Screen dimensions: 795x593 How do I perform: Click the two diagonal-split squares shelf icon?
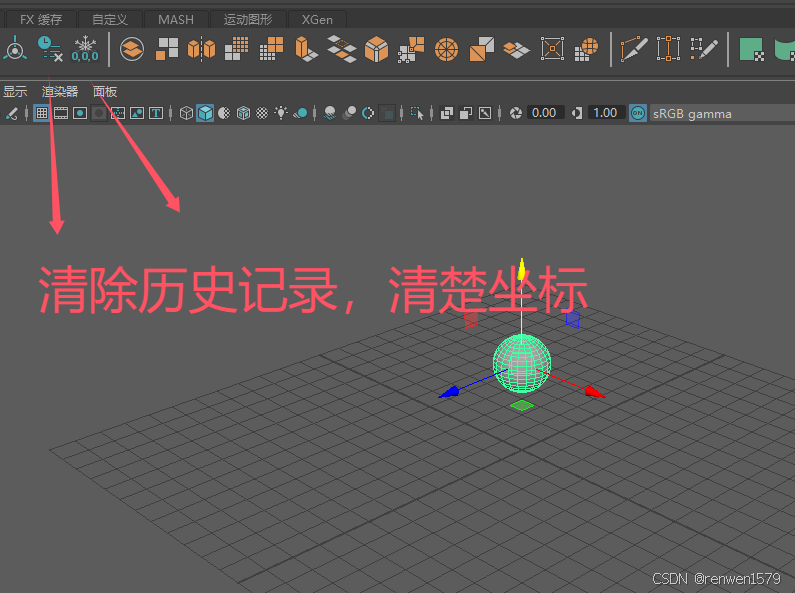click(482, 49)
